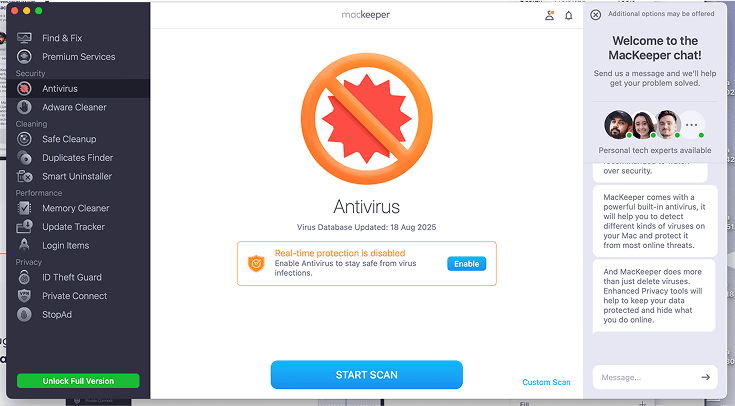Click the large antivirus no-virus emblem

pos(367,118)
